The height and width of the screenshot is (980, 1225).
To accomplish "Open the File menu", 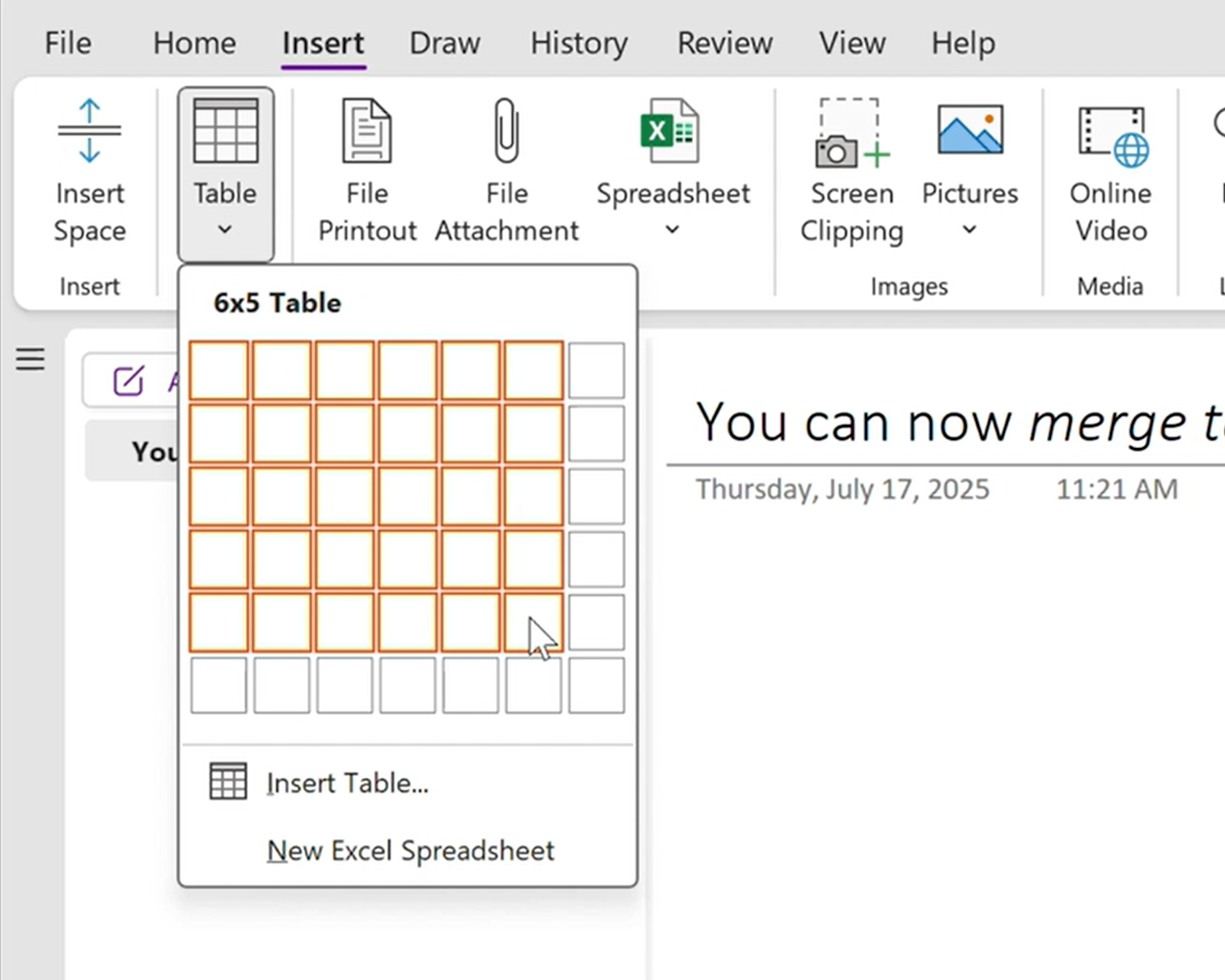I will pyautogui.click(x=67, y=42).
